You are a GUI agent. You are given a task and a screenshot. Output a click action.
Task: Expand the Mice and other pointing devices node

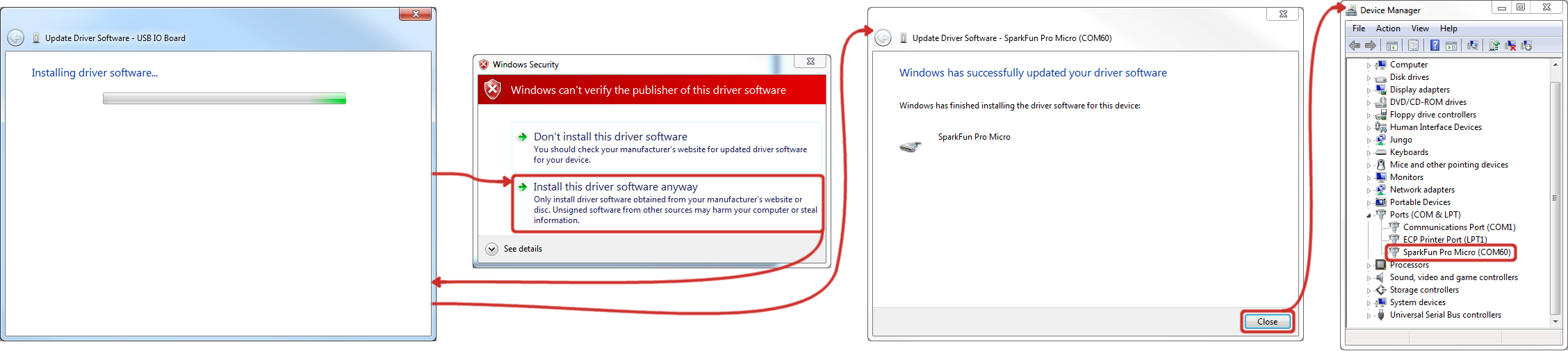[1369, 165]
